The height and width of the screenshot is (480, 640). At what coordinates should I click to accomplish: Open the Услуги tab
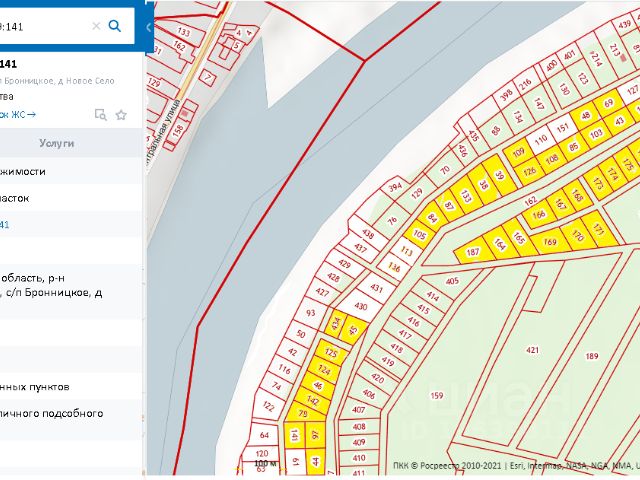click(56, 143)
